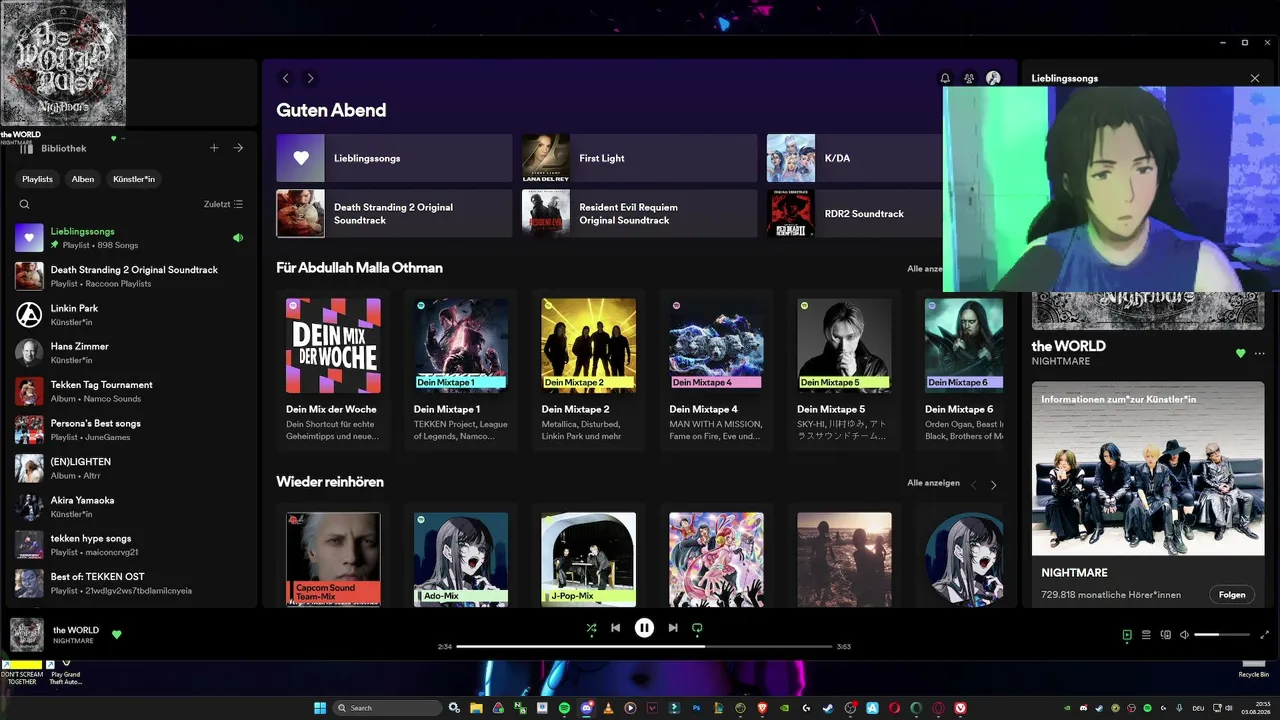Open the Für Abdullah Malla Othman section
This screenshot has width=1280, height=720.
(x=359, y=268)
